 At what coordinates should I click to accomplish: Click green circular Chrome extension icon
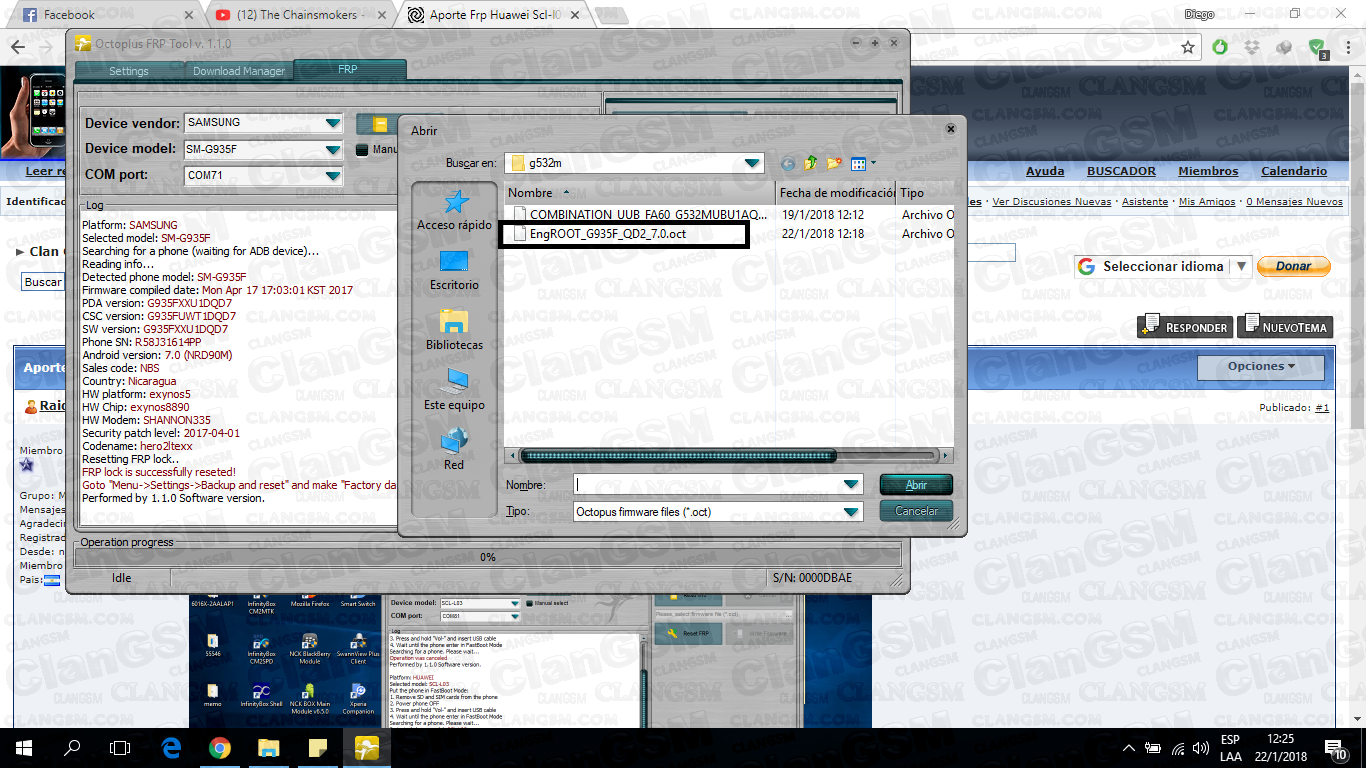[x=1220, y=47]
